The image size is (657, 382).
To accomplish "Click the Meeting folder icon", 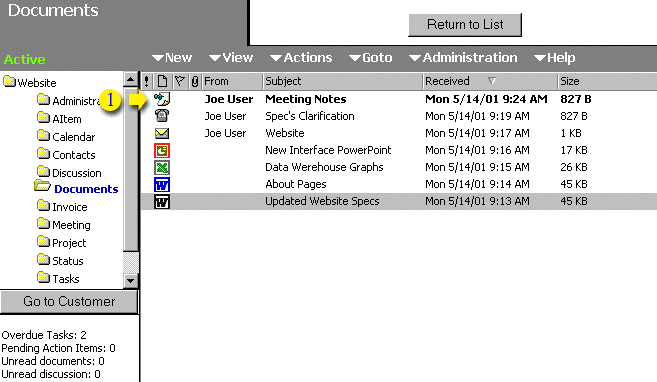I will (43, 223).
